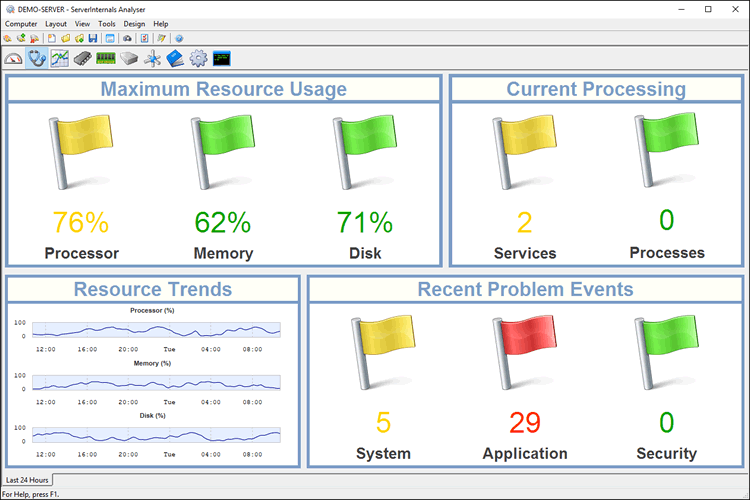Switch to the Last 24 Hours tab

pyautogui.click(x=28, y=480)
